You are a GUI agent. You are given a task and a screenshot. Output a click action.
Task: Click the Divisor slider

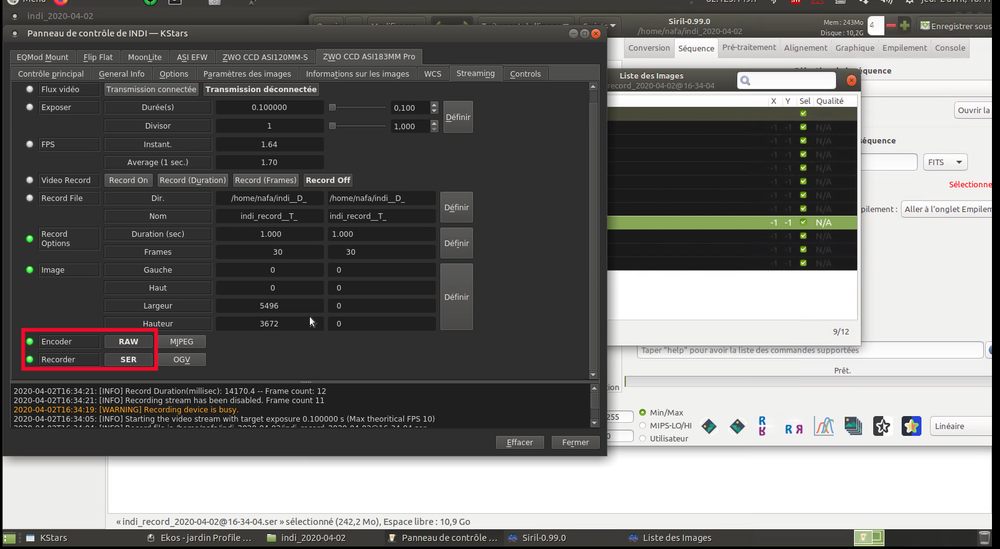357,126
